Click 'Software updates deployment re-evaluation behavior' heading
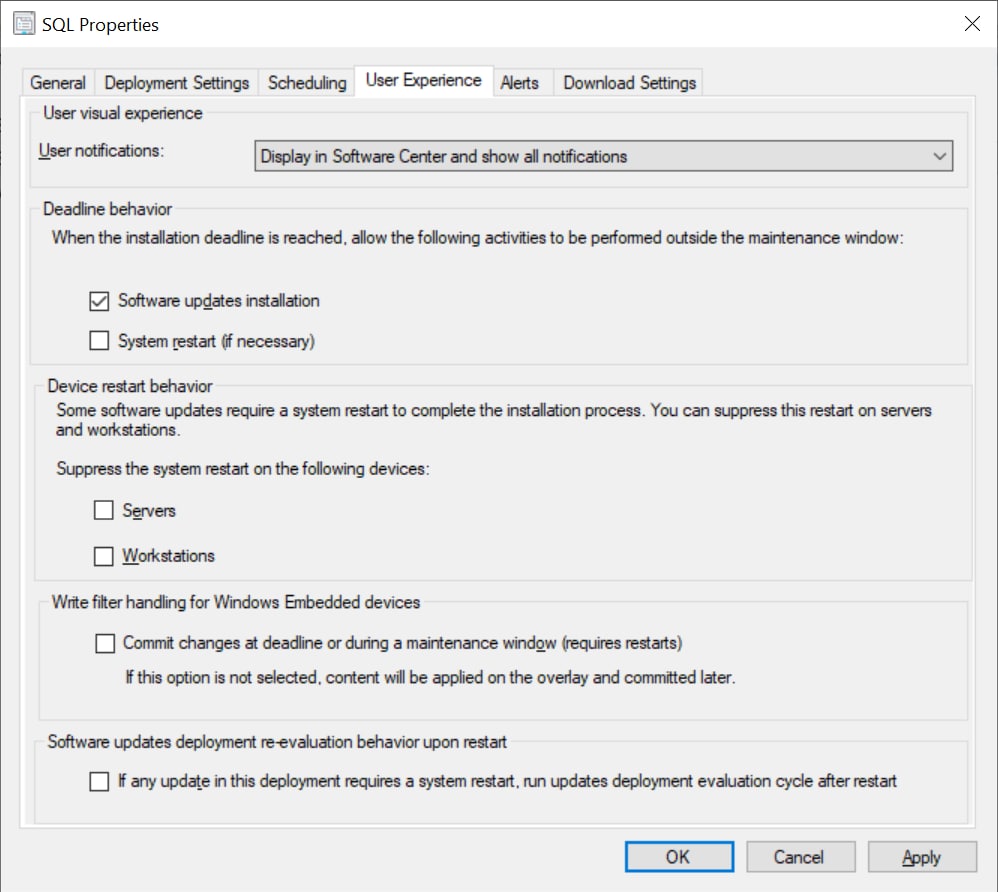This screenshot has height=892, width=998. [278, 742]
